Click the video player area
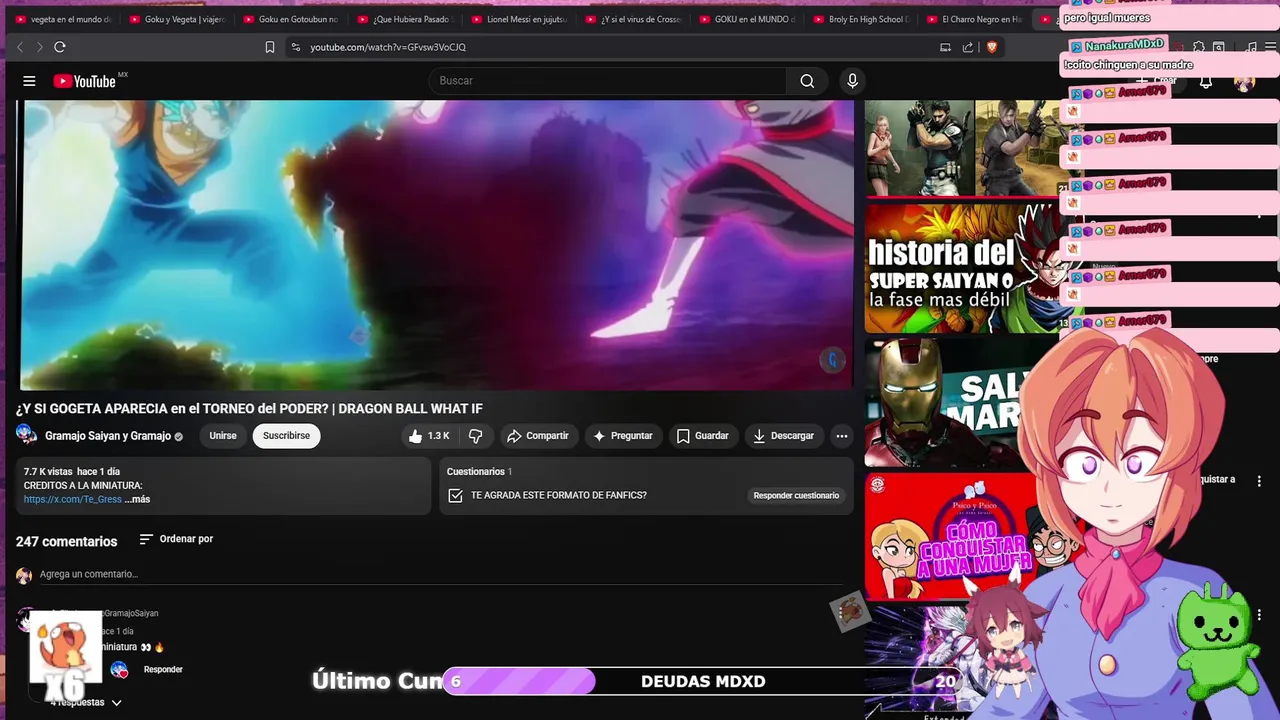Image resolution: width=1280 pixels, height=720 pixels. (437, 245)
